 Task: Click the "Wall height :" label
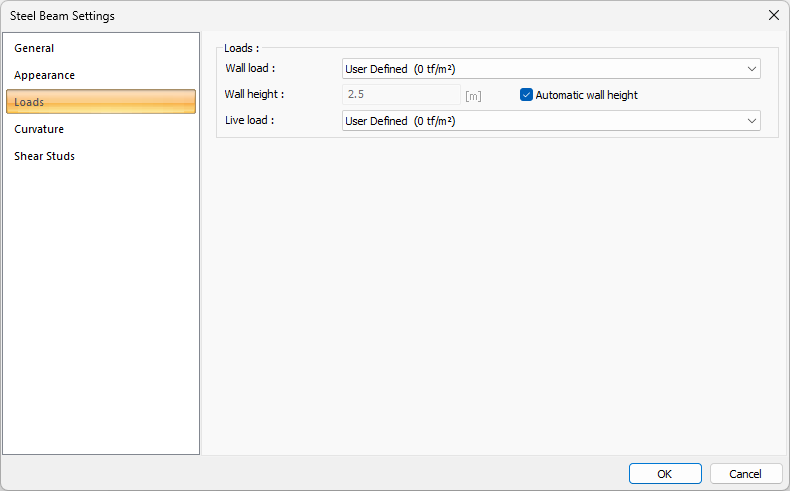(x=255, y=95)
